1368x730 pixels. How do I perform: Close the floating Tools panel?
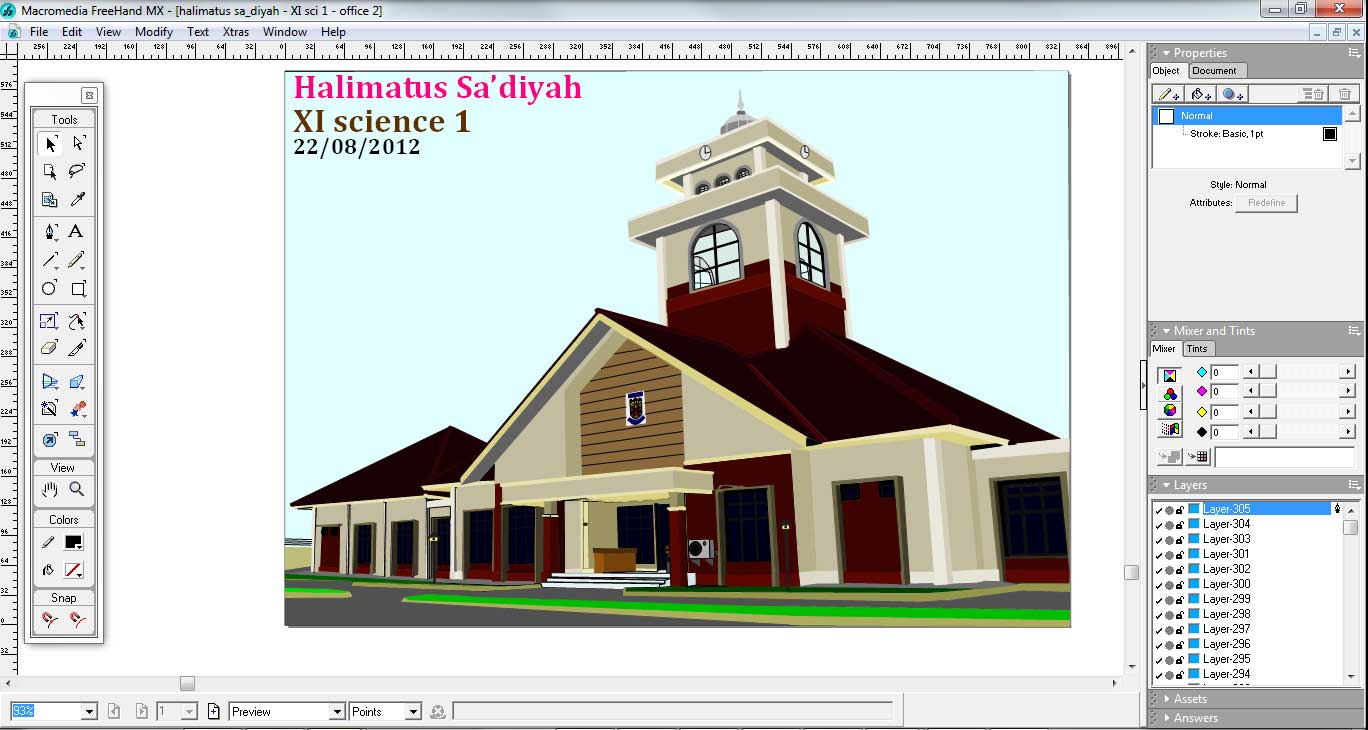click(x=89, y=96)
